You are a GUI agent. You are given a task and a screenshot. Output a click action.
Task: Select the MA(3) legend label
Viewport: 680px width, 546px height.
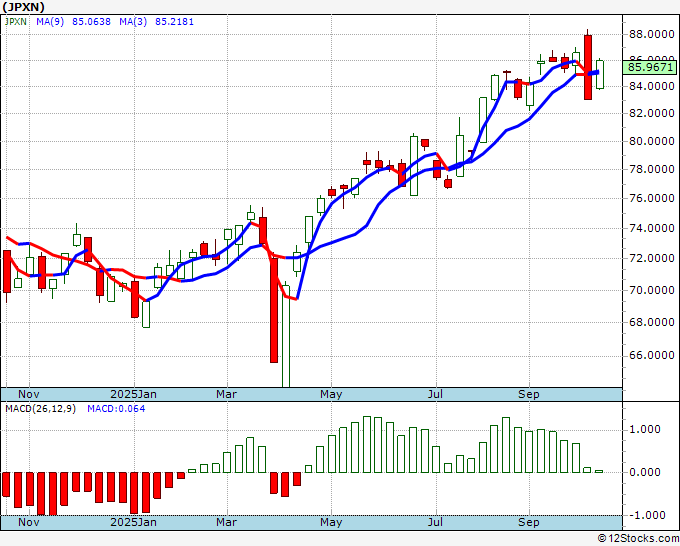pyautogui.click(x=133, y=21)
